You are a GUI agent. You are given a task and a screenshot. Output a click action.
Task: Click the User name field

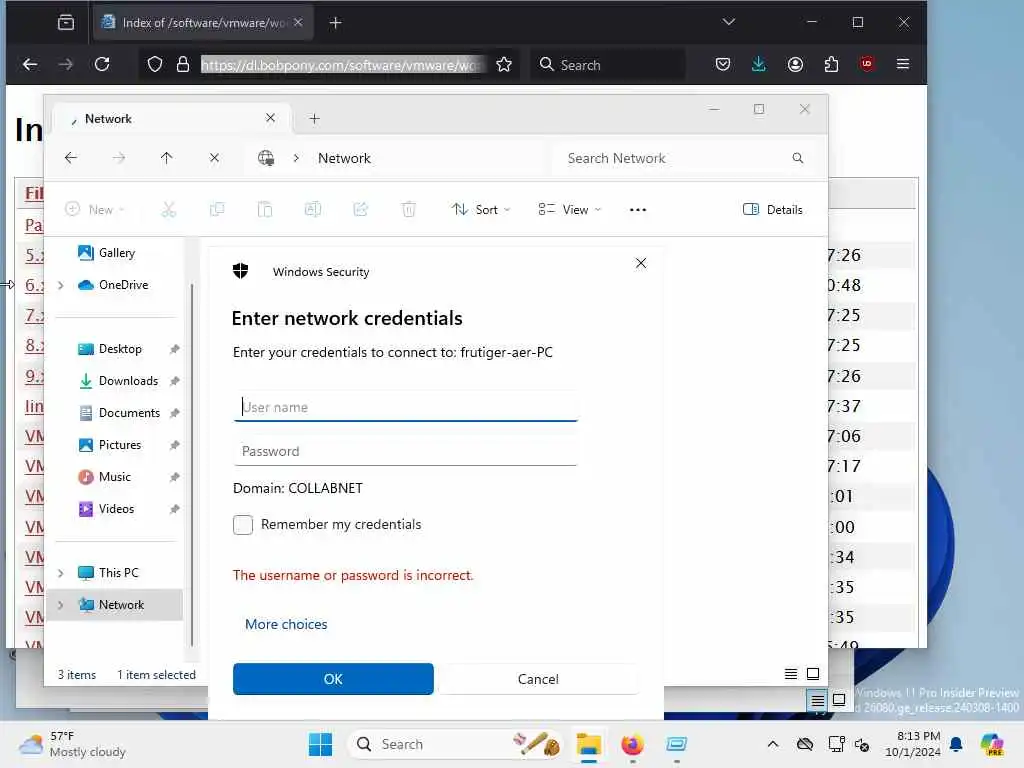click(406, 407)
